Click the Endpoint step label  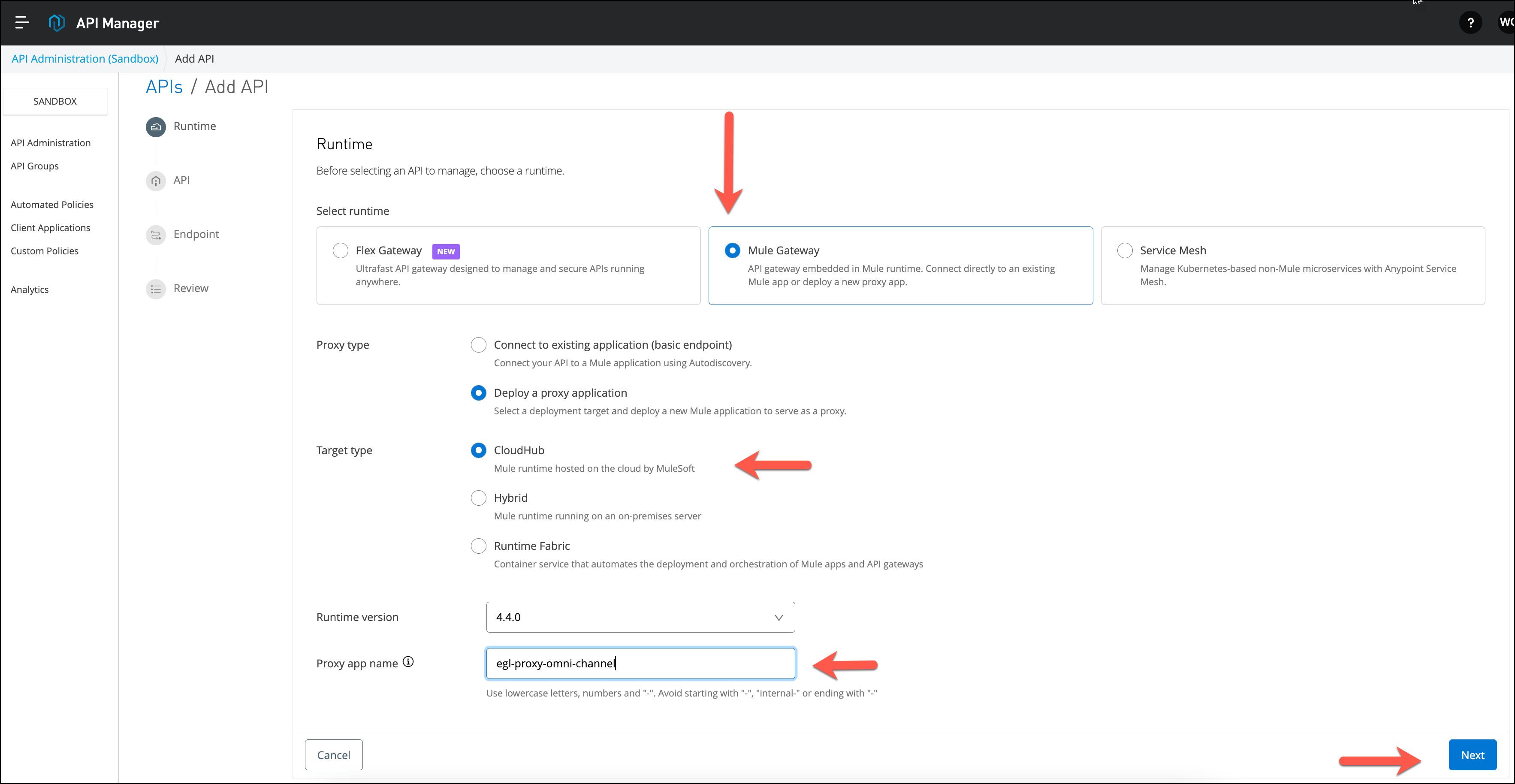196,234
